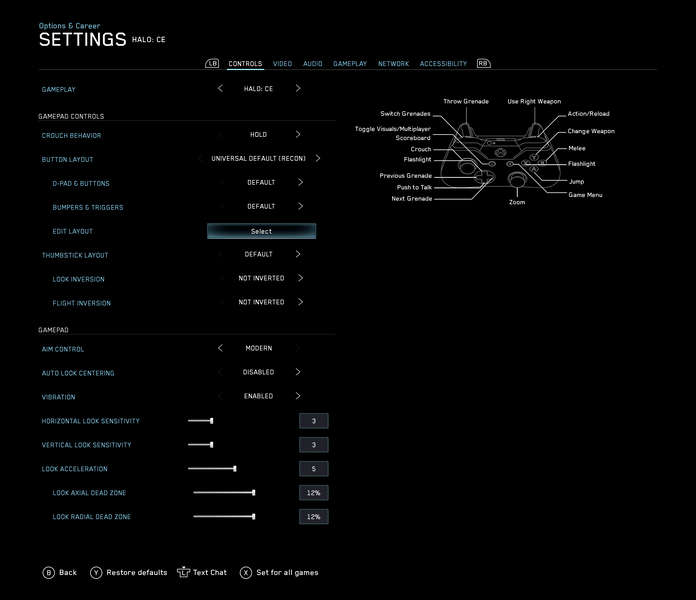Click the Game Menu diagram label

585,195
